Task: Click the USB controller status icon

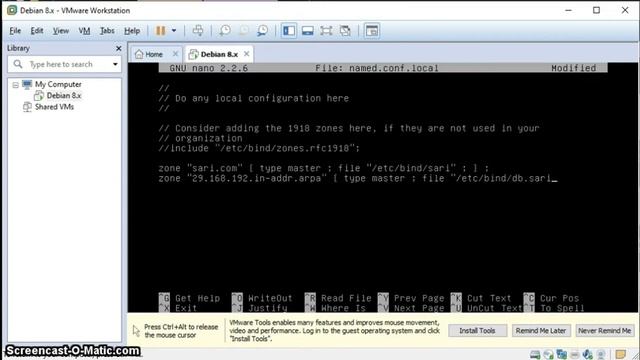Action: (601, 355)
